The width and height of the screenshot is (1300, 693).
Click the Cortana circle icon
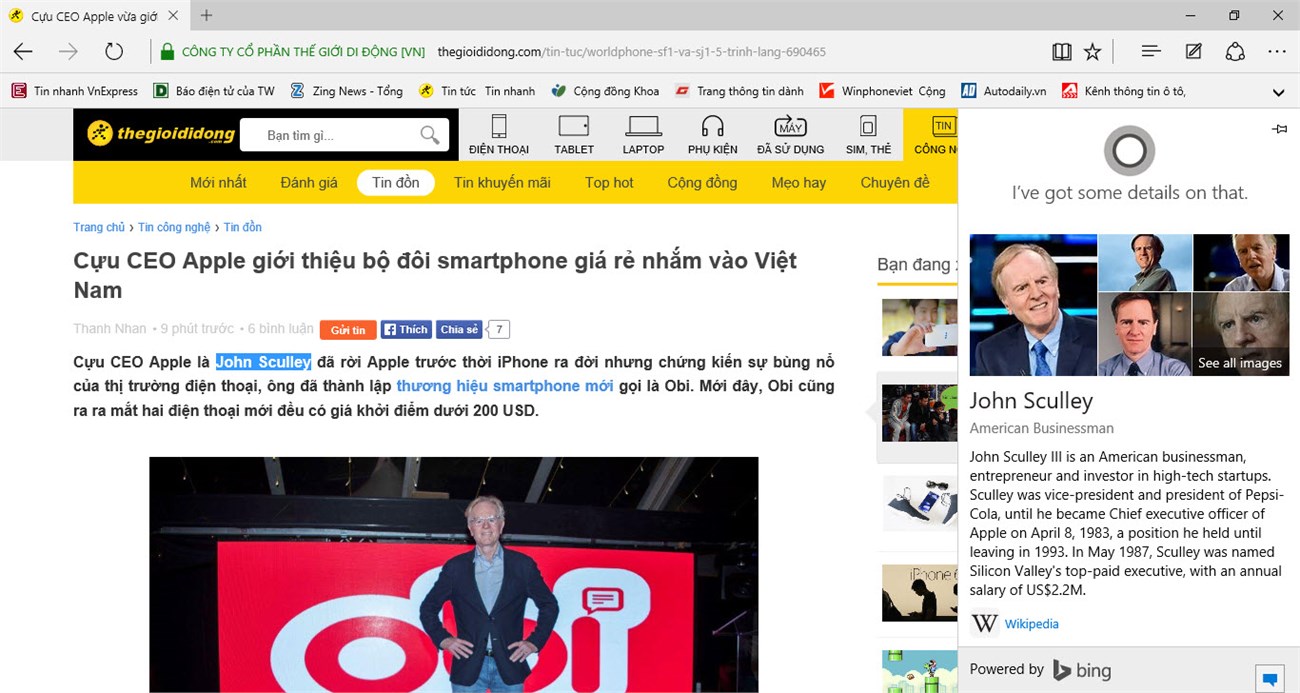[1129, 152]
